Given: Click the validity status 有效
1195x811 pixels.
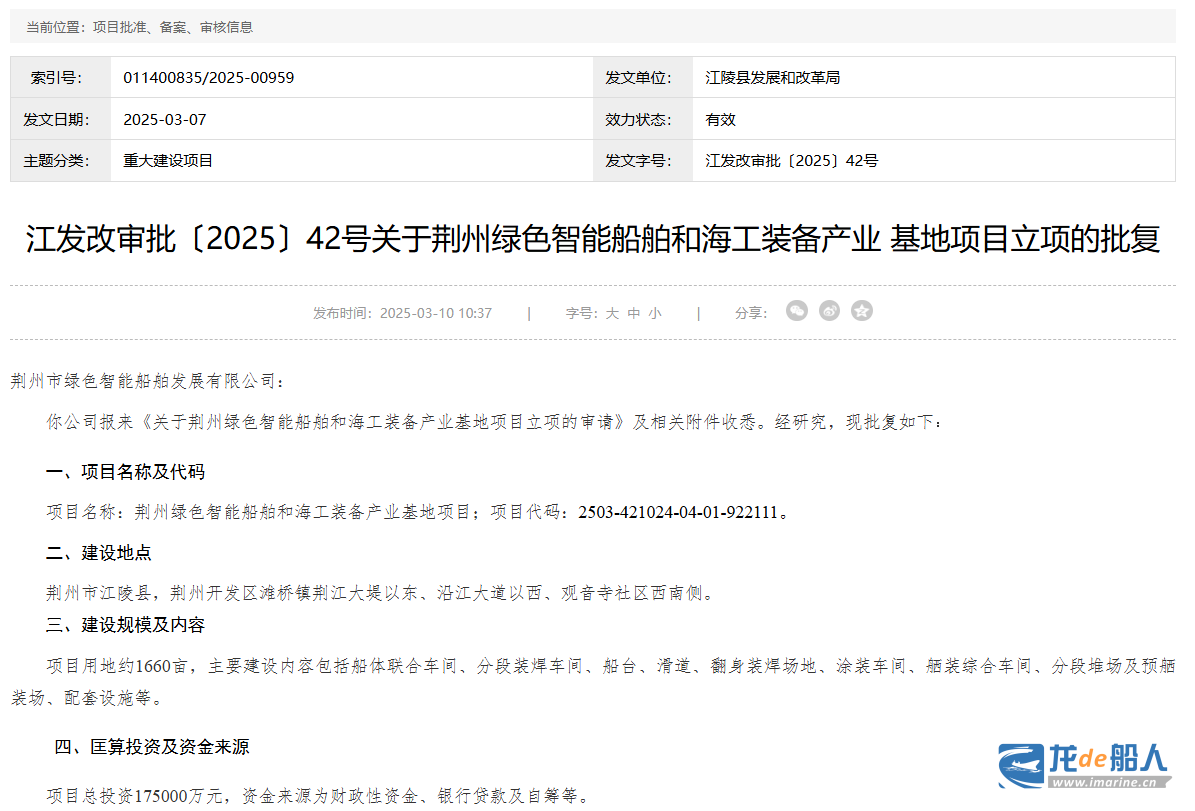Looking at the screenshot, I should tap(720, 120).
